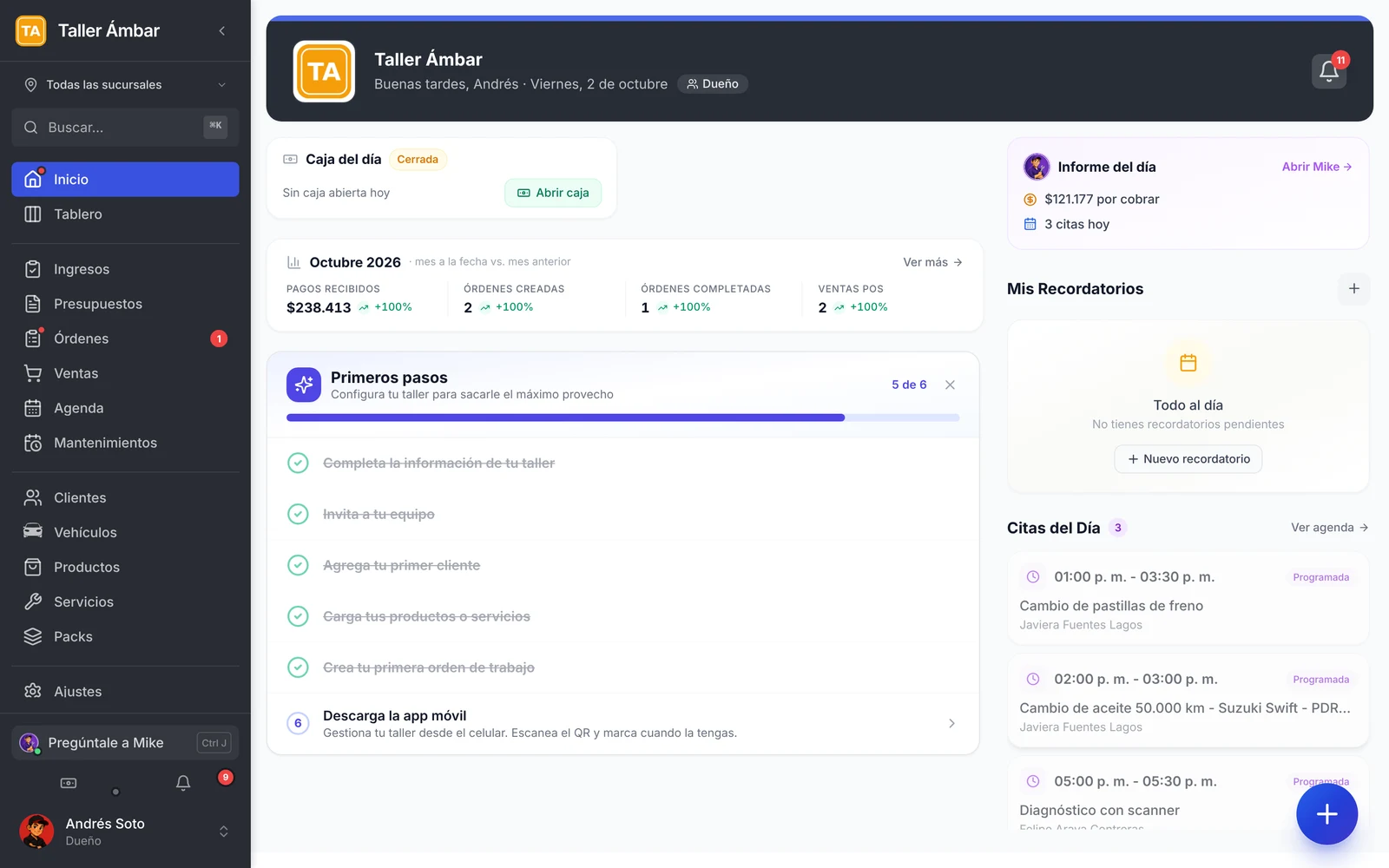Dismiss the Primeros pasos panel
This screenshot has width=1389, height=868.
pyautogui.click(x=950, y=385)
